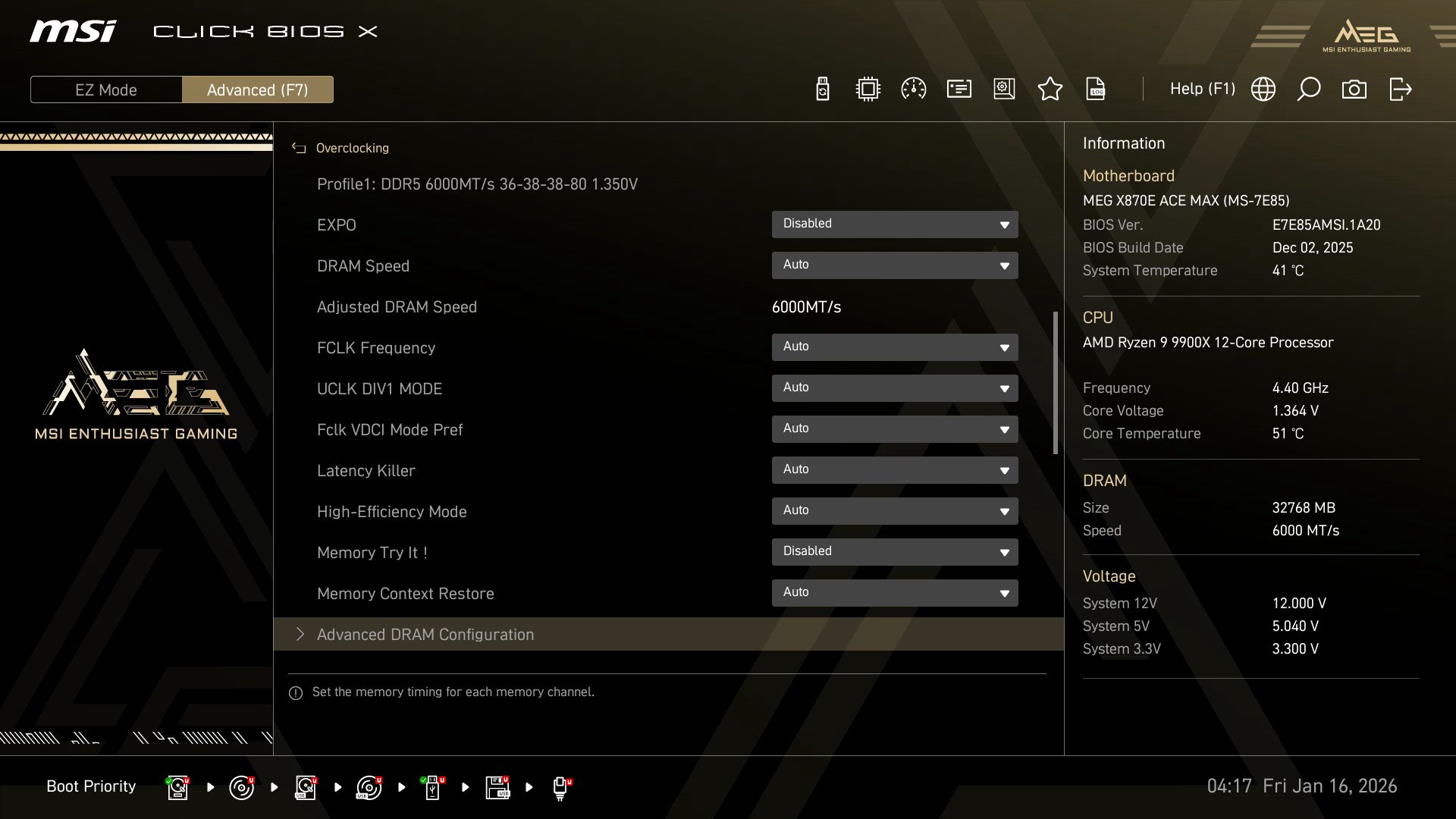Viewport: 1456px width, 819px height.
Task: Open search with the magnifier icon
Action: click(1308, 89)
